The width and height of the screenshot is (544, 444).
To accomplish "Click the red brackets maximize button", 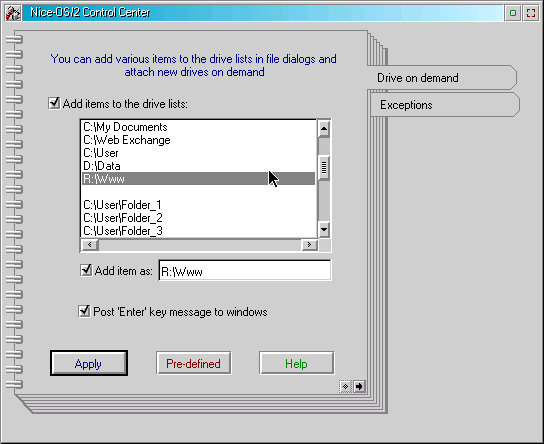I will coord(531,13).
